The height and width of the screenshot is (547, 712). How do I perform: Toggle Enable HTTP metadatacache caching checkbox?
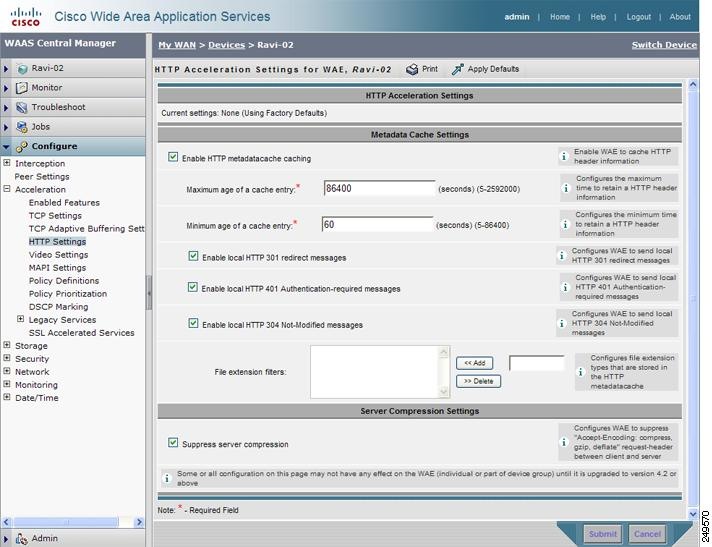pos(173,157)
